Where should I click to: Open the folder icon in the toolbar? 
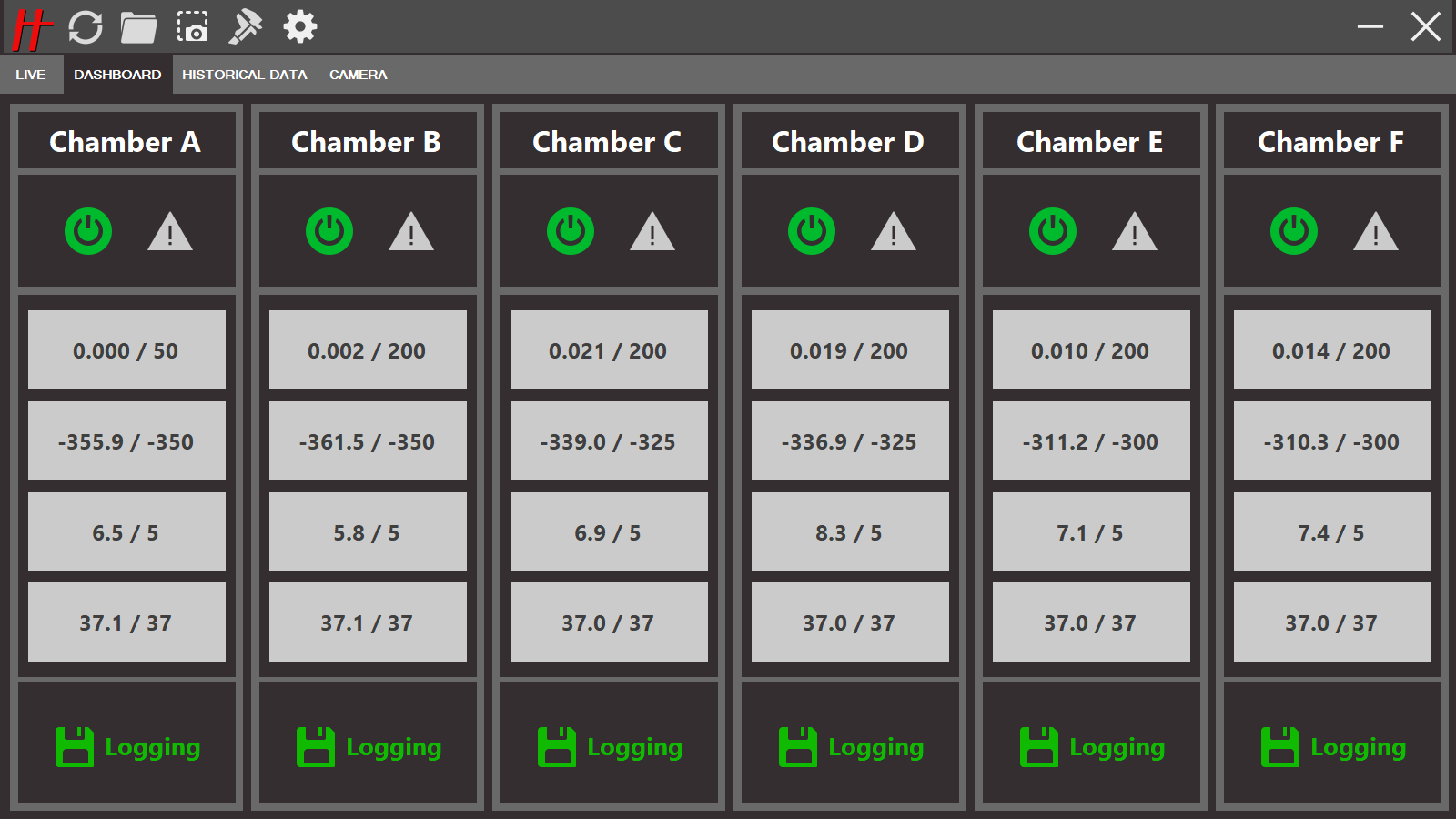(138, 27)
